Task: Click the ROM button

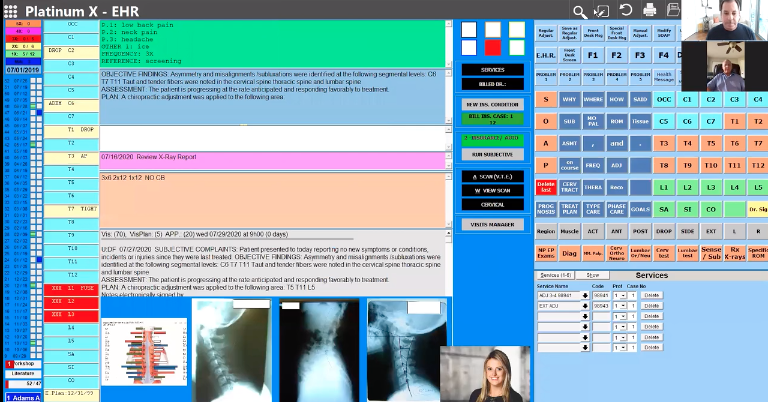Action: 616,121
